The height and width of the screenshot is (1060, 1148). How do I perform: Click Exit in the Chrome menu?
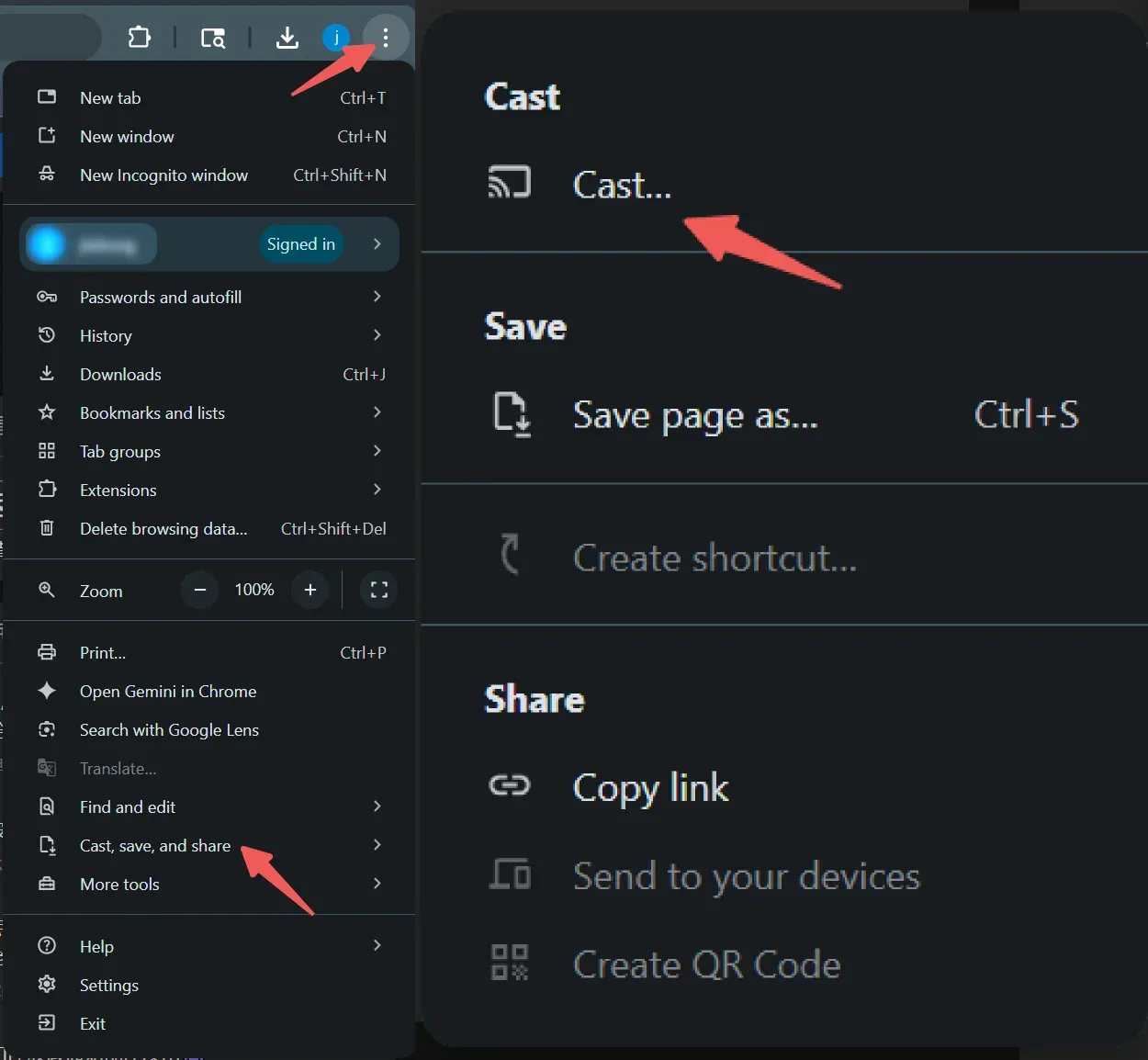209,1023
